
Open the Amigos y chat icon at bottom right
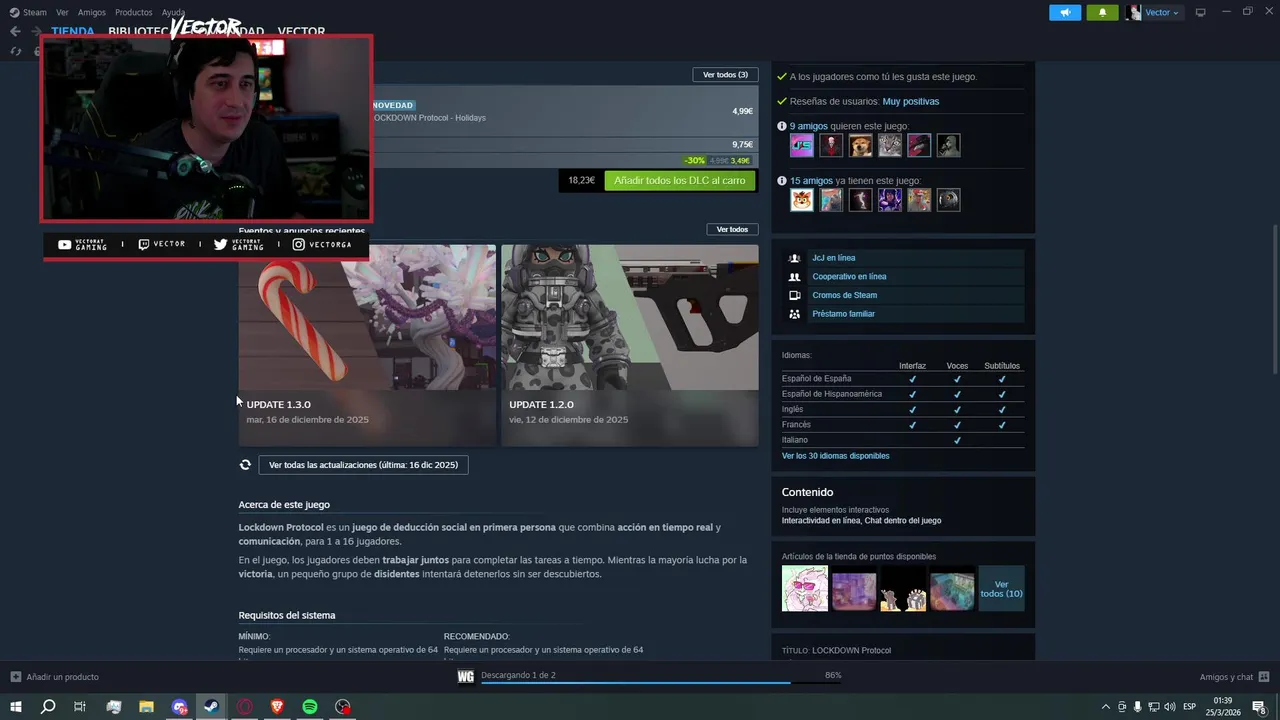[x=1264, y=677]
